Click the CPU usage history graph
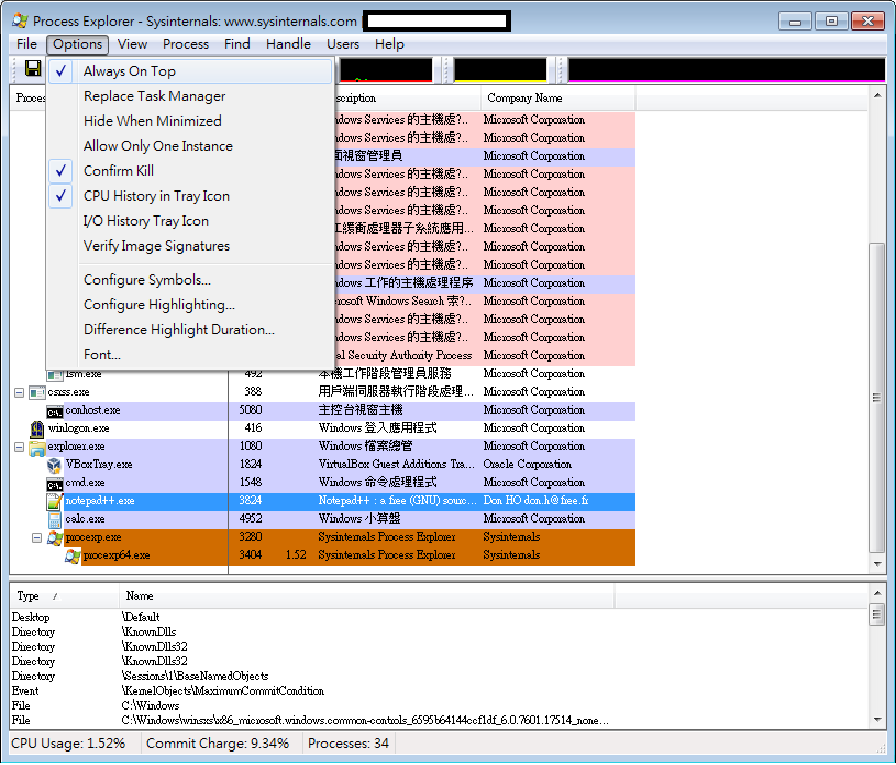The height and width of the screenshot is (765, 896). pos(386,70)
